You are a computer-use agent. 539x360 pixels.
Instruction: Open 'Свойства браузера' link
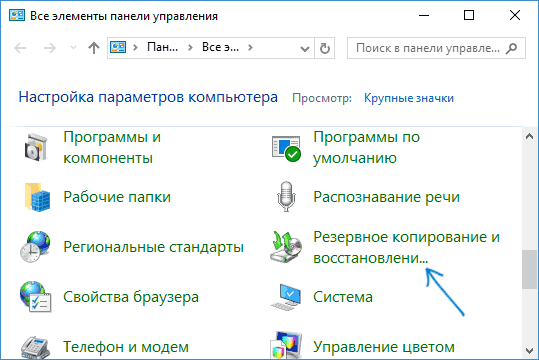tap(131, 297)
